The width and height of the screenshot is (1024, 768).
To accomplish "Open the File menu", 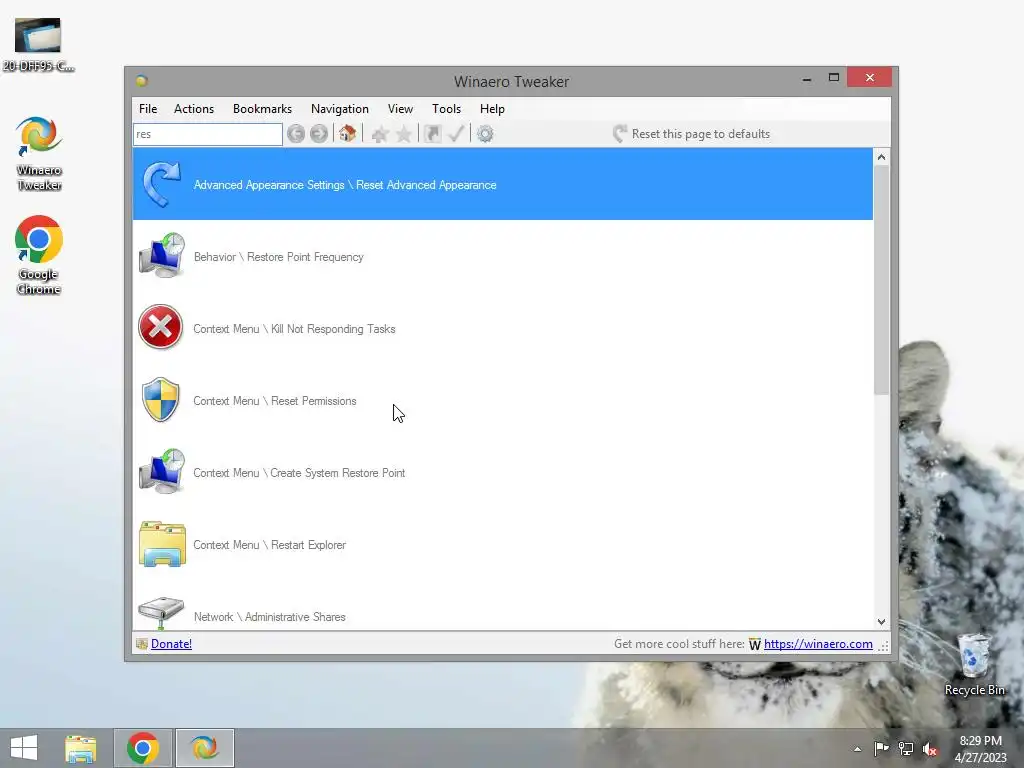I will coord(148,108).
